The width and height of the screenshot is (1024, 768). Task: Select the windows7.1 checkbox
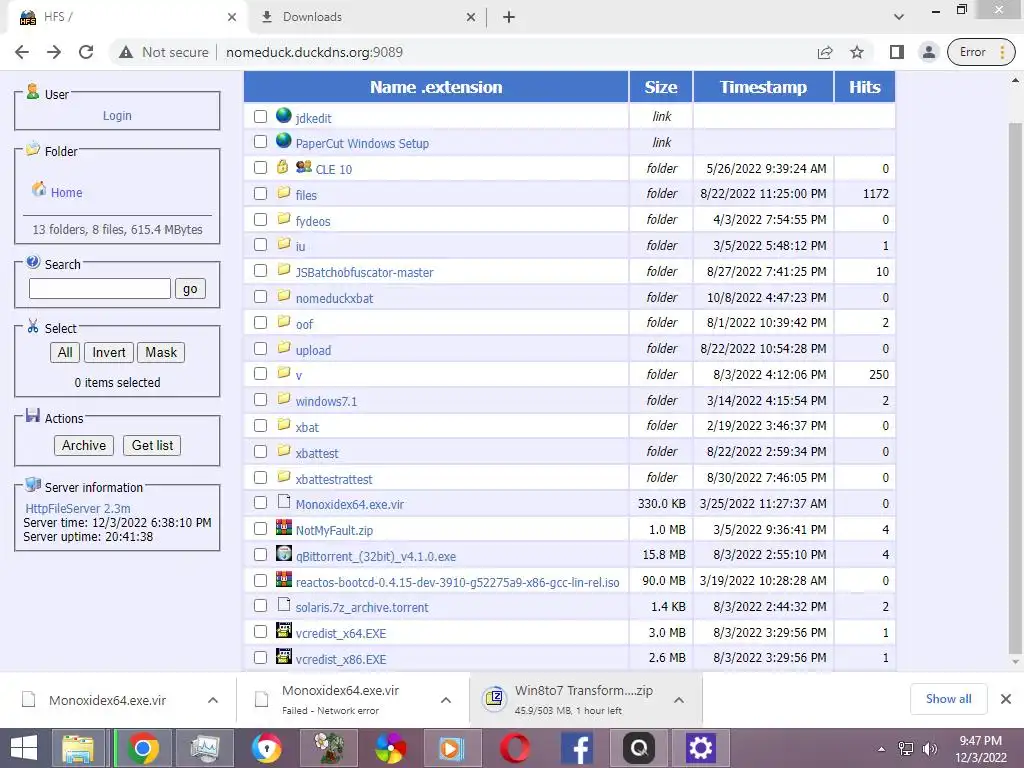pos(261,400)
